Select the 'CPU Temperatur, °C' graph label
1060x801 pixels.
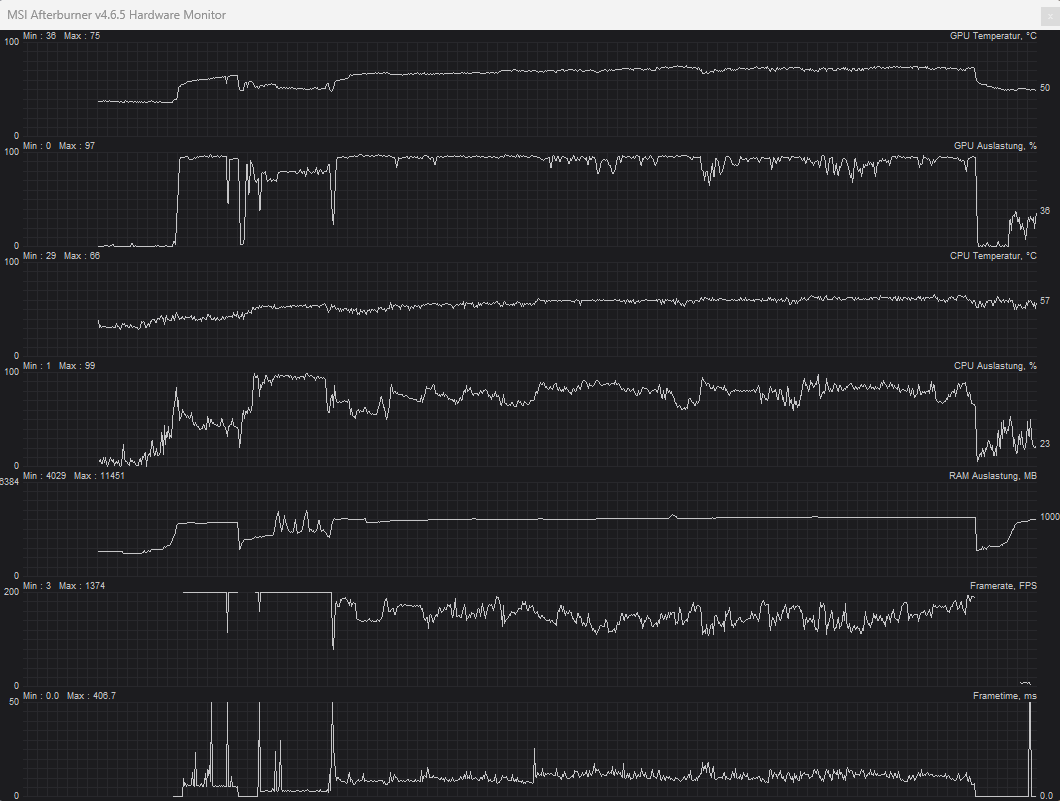tap(993, 256)
